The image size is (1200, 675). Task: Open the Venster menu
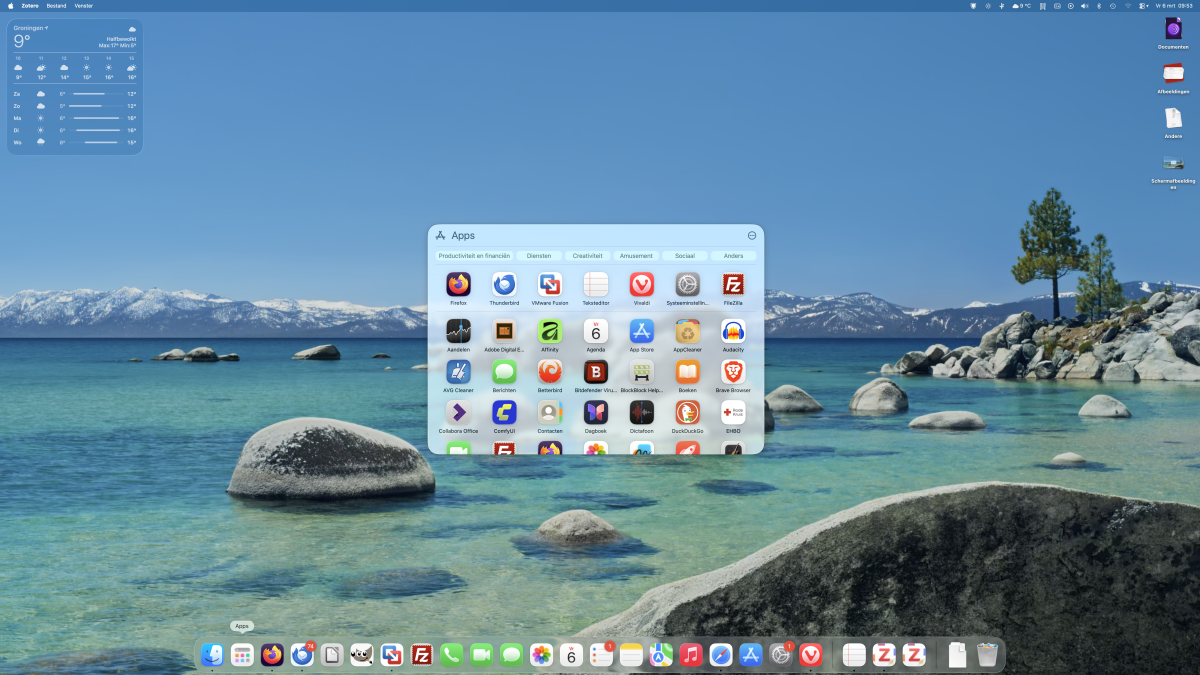(x=84, y=5)
